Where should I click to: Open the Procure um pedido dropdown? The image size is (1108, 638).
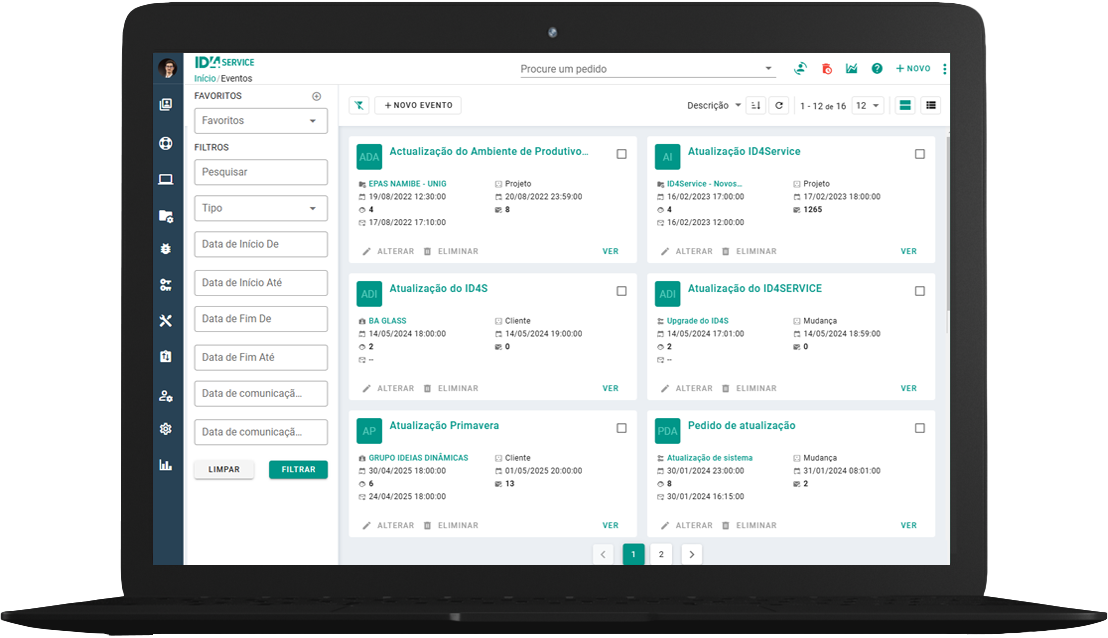point(648,69)
